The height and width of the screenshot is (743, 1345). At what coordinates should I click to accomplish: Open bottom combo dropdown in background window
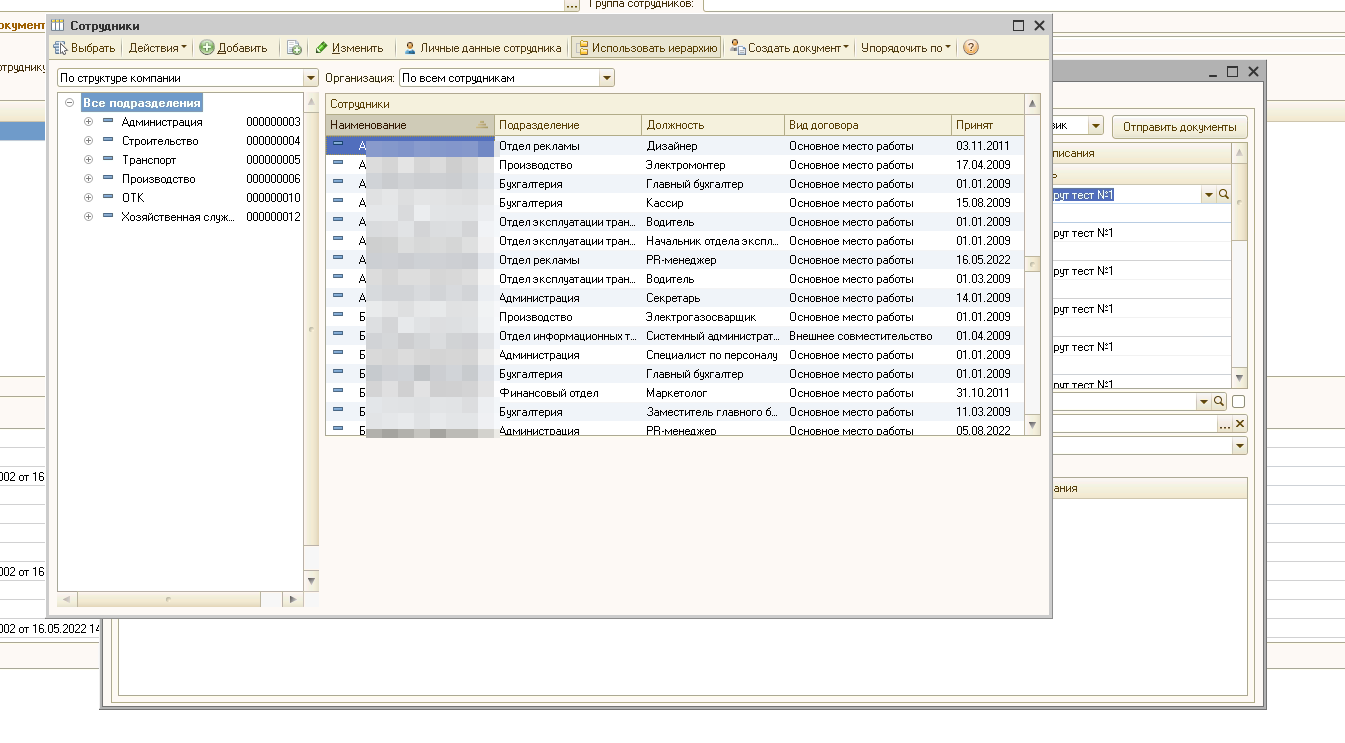tap(1240, 447)
